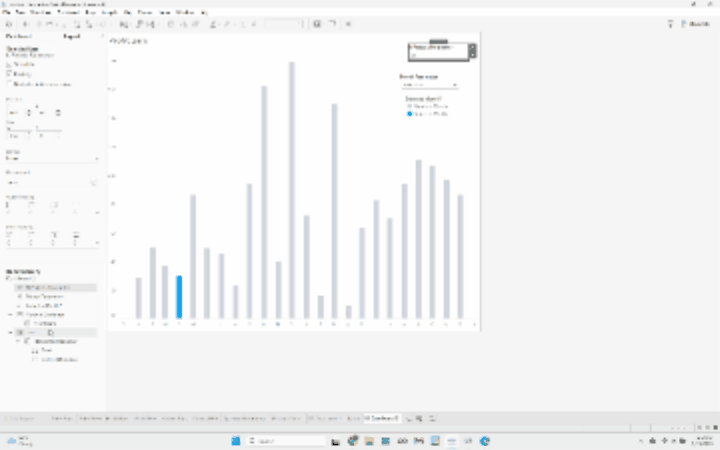Screen dimensions: 720x450
Task: Click the Tableau logo start page icon
Action: tap(9, 24)
